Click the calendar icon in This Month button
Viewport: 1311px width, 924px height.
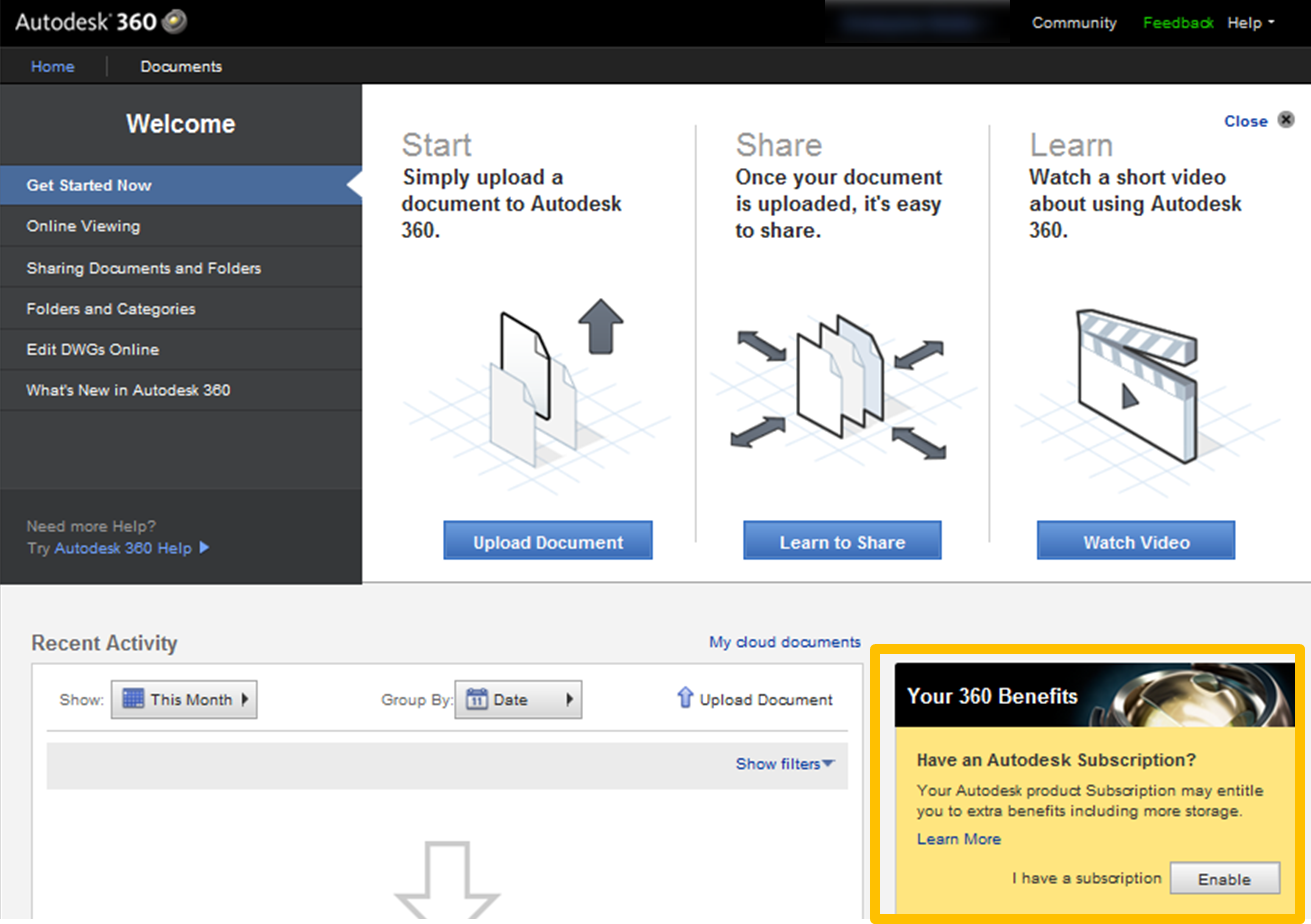(x=133, y=699)
